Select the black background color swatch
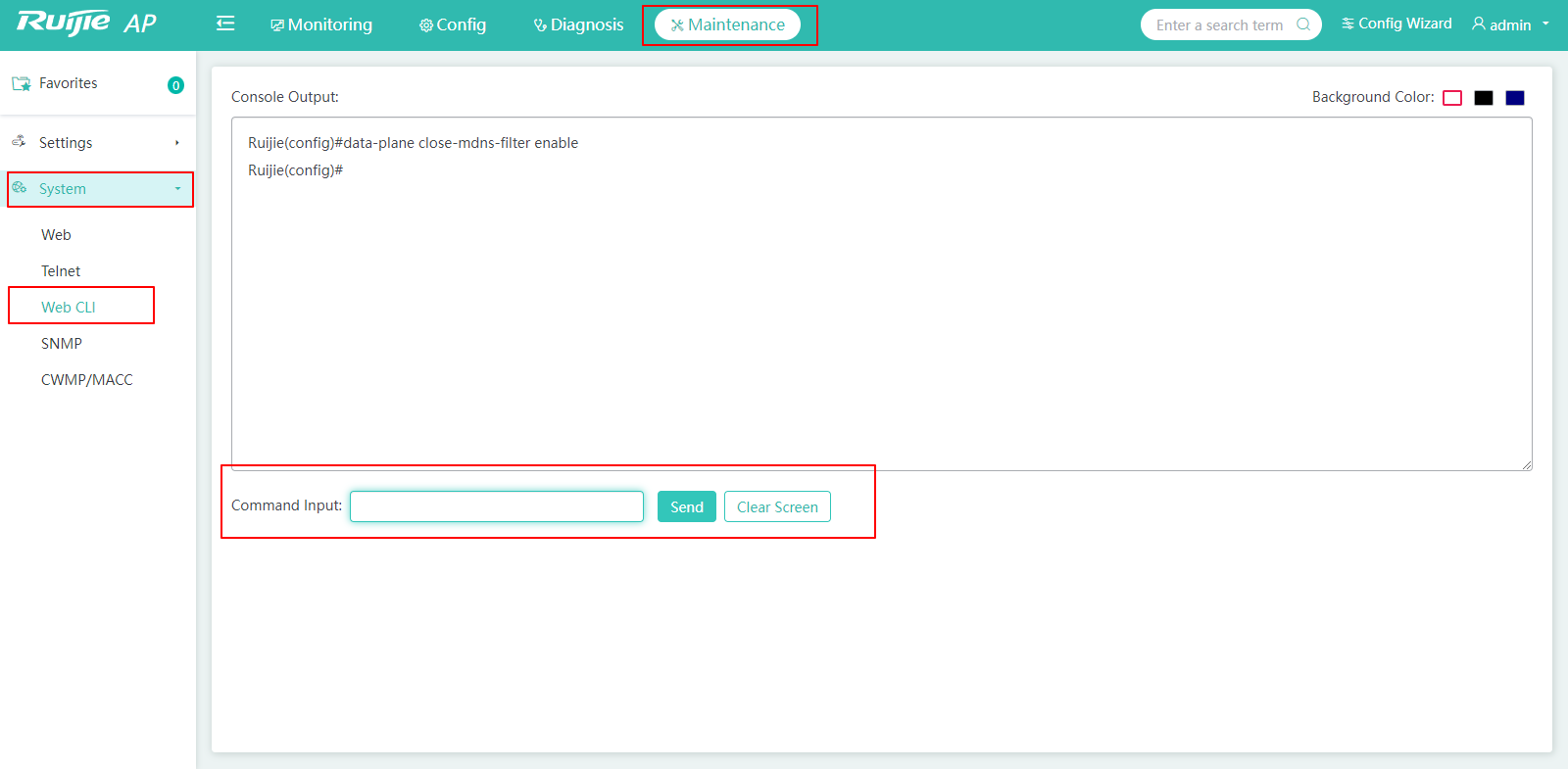Screen dimensions: 1568x769 [1484, 98]
